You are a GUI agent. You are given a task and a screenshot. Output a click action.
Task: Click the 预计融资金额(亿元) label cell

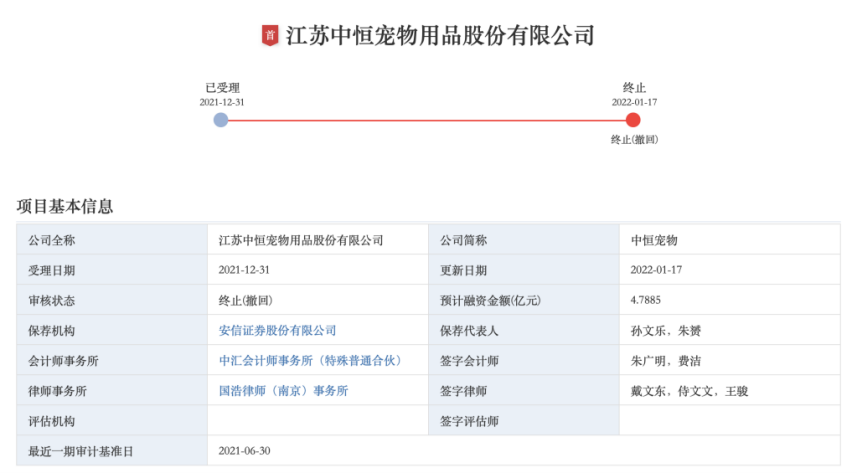click(524, 300)
